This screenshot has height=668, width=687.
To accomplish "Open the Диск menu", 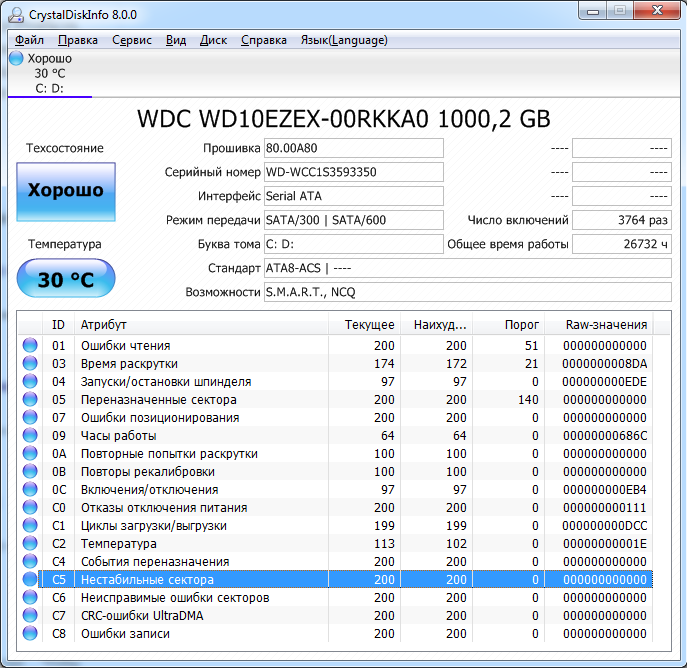I will point(213,40).
